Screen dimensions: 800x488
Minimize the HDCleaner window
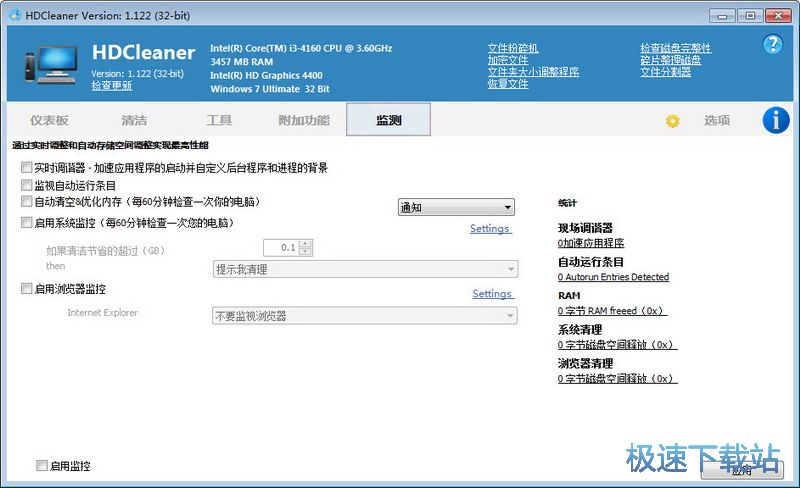pos(722,15)
